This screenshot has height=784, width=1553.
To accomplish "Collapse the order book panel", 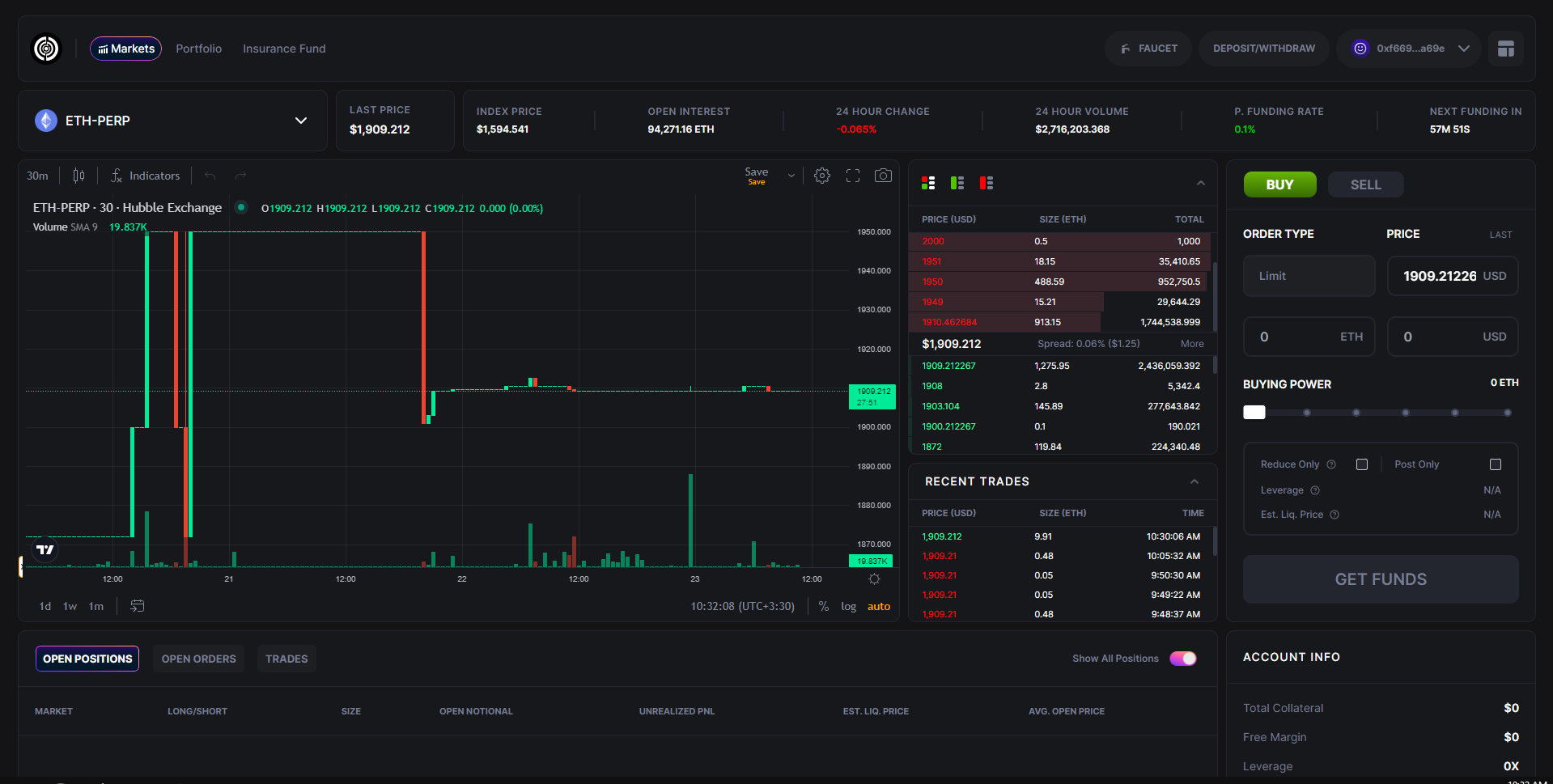I will [1201, 184].
